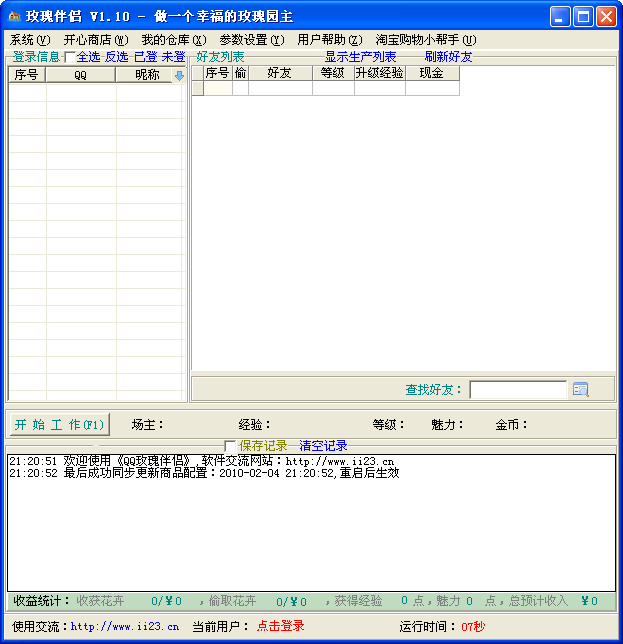The width and height of the screenshot is (623, 644).
Task: Click the log line starting 21:20:51 欢迎使用
Action: click(202, 461)
